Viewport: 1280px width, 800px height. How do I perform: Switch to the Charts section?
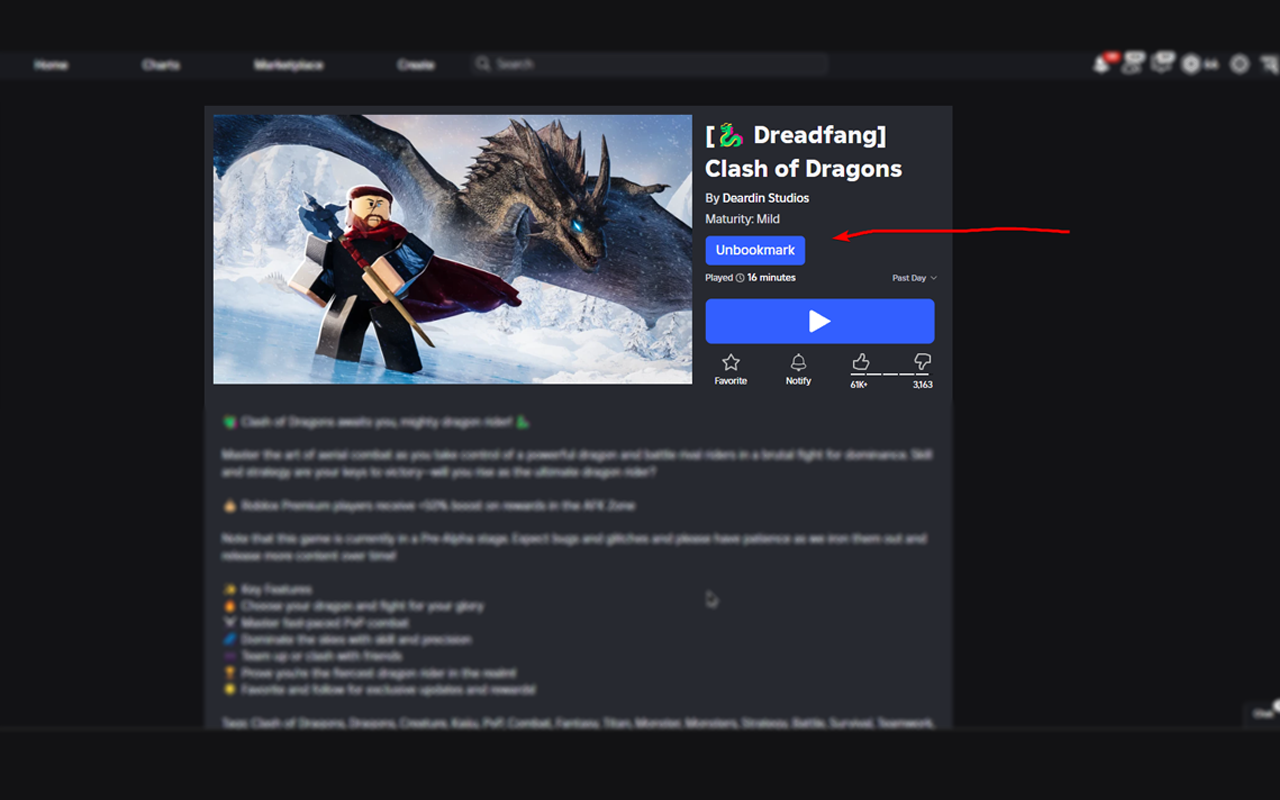coord(160,64)
